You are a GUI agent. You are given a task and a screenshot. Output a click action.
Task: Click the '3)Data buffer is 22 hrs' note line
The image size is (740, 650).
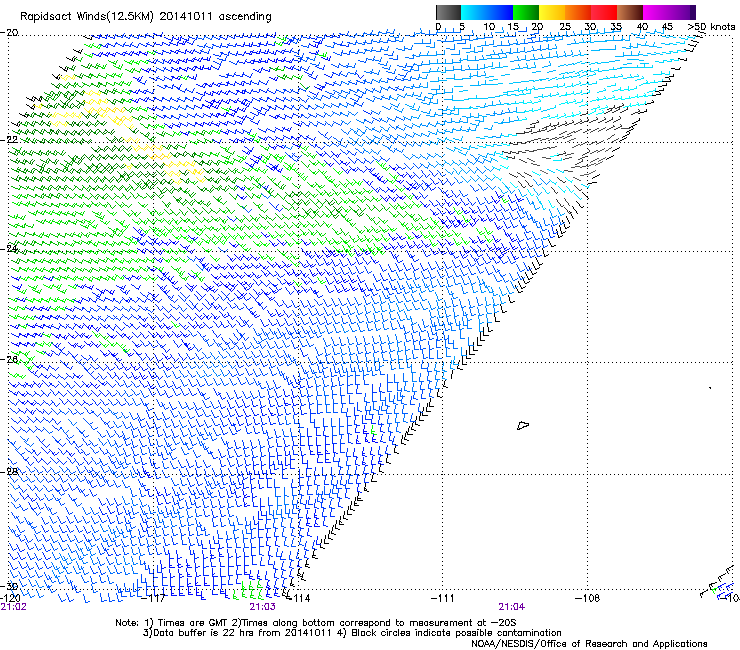pos(352,633)
